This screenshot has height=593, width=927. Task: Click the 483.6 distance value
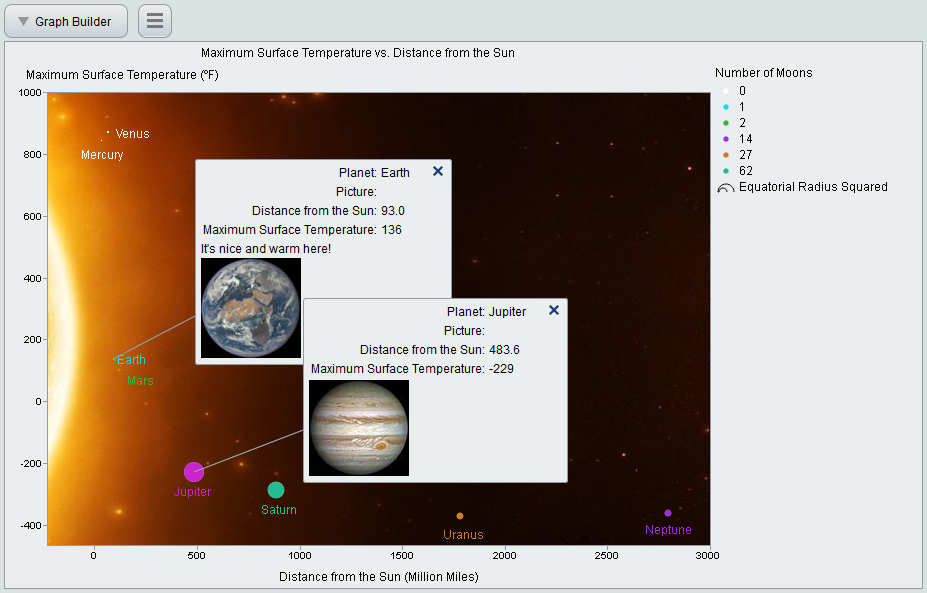(504, 349)
